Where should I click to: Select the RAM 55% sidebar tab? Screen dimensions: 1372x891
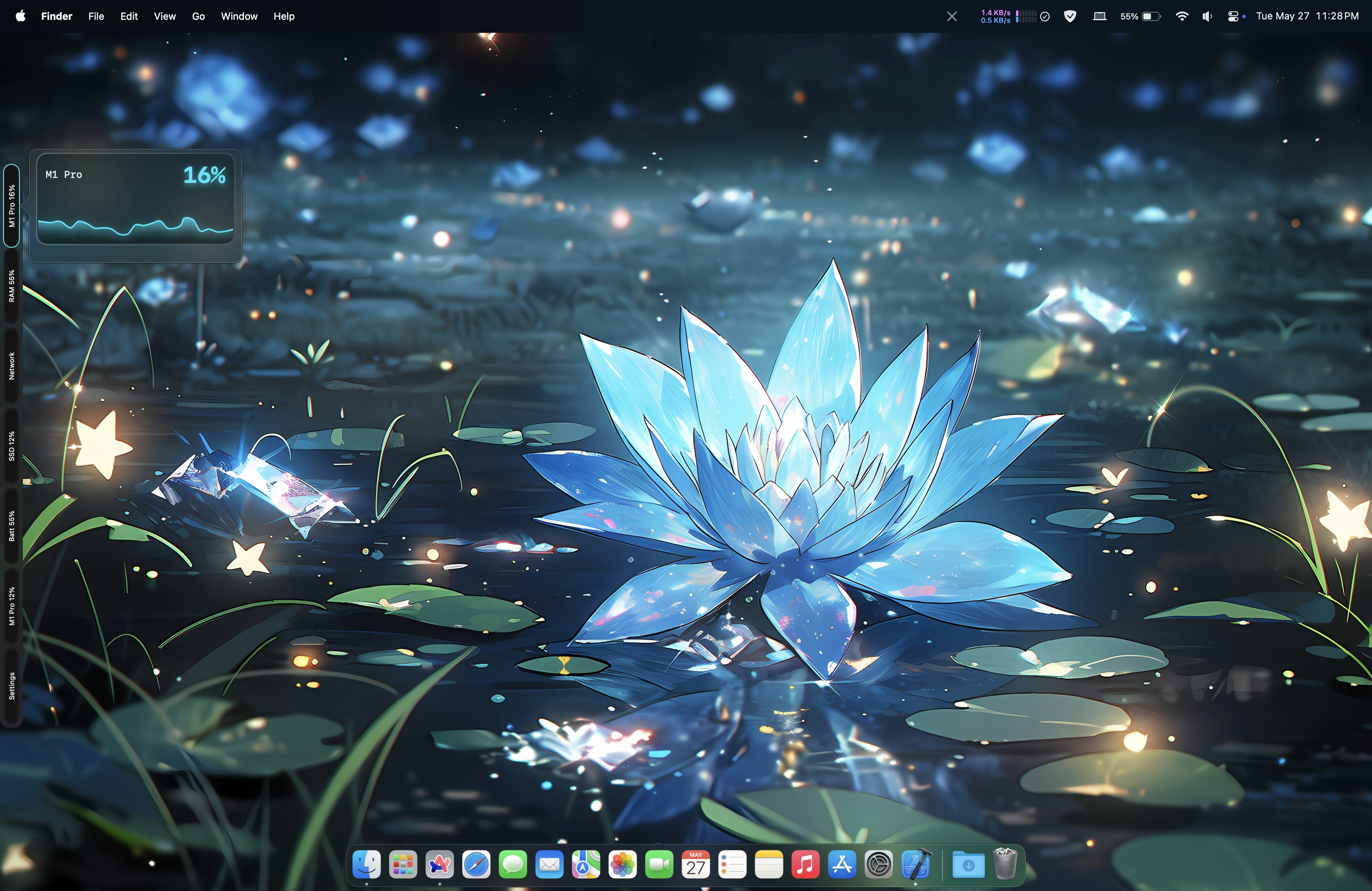(x=11, y=286)
